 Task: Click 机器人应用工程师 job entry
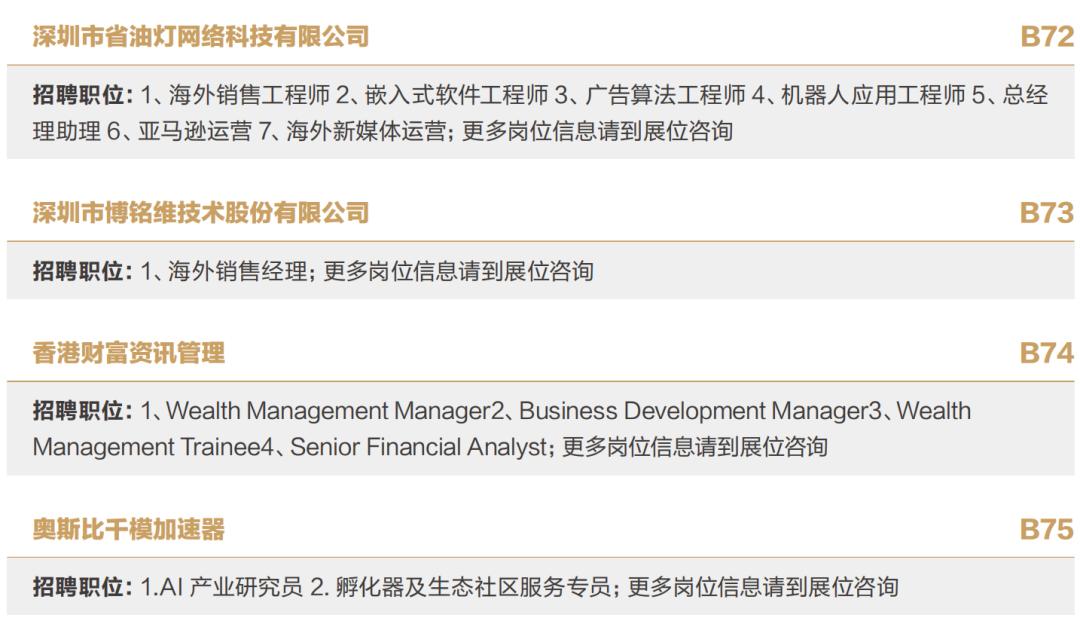coord(873,94)
